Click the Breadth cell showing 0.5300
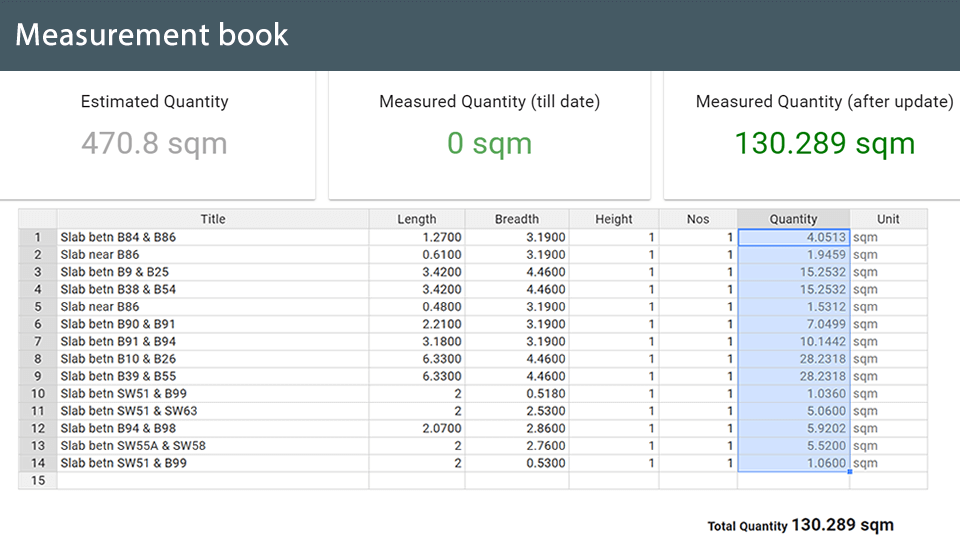This screenshot has height=540, width=960. pos(517,463)
